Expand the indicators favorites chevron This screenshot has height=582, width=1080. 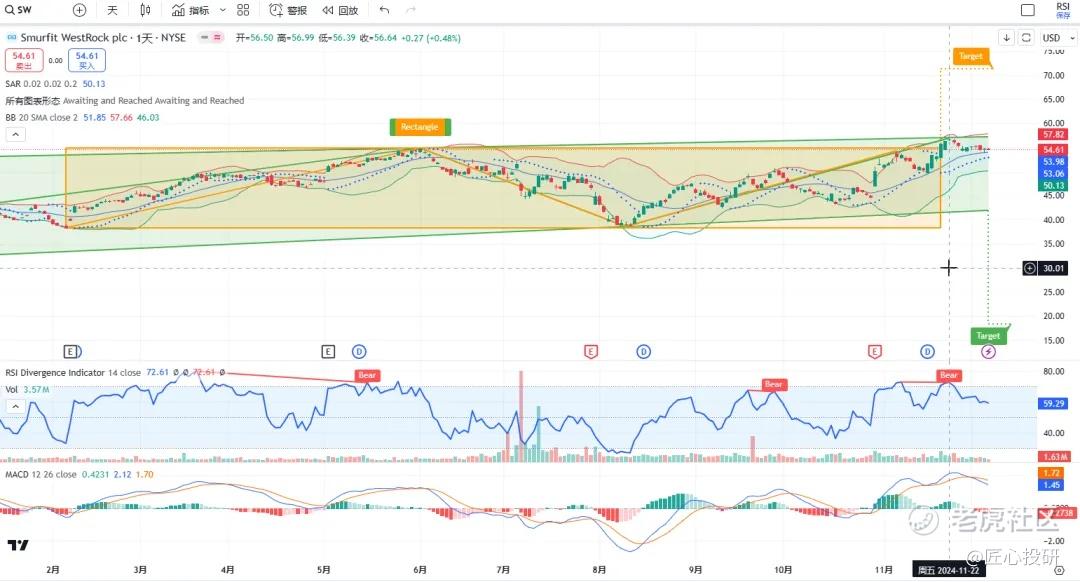222,10
